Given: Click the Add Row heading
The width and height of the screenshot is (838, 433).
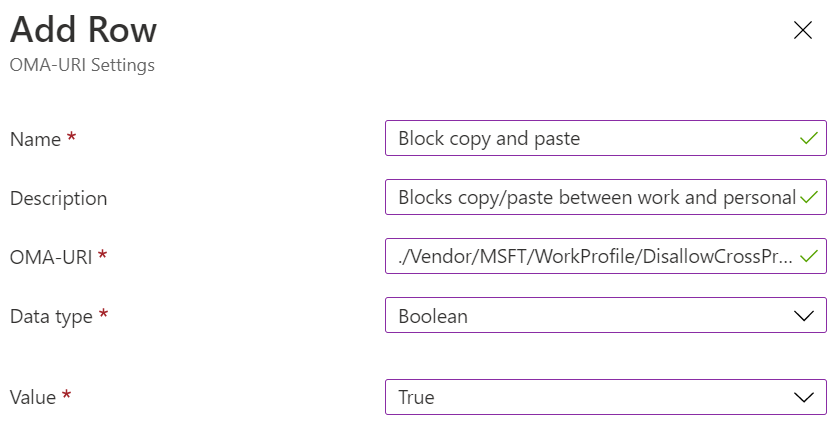Looking at the screenshot, I should [83, 29].
